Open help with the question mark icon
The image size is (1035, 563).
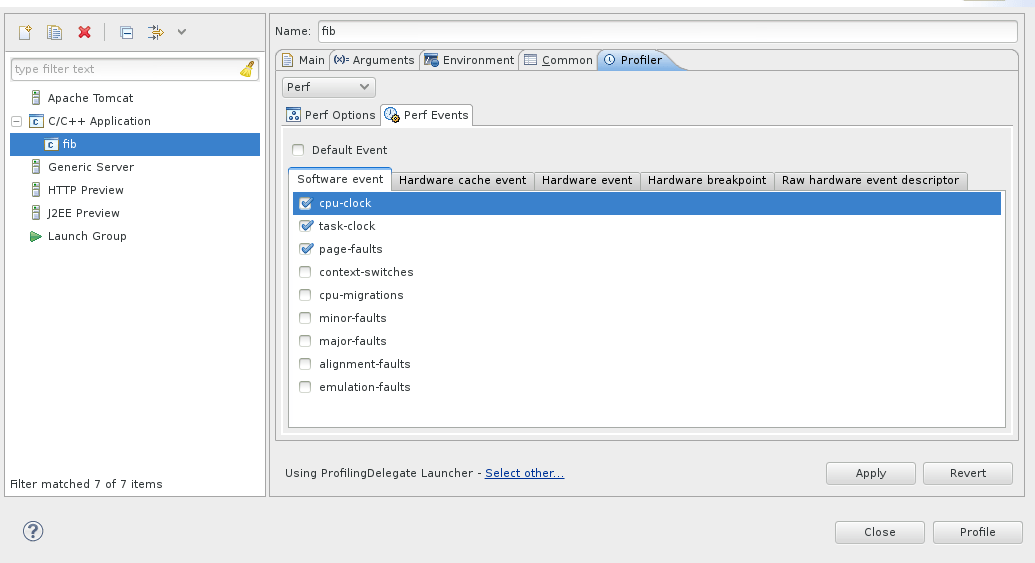[33, 531]
